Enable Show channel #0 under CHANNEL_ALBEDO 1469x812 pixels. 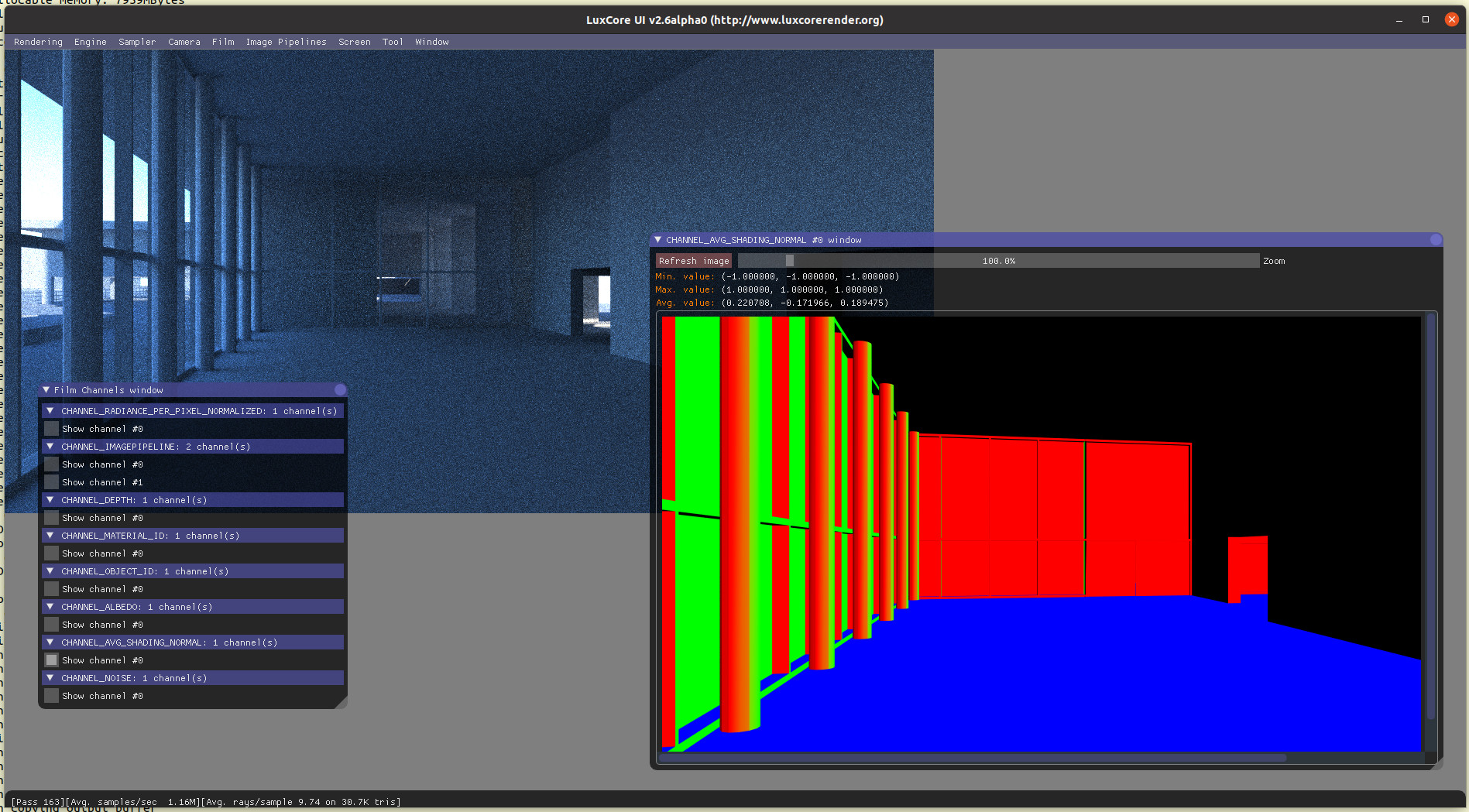point(51,625)
